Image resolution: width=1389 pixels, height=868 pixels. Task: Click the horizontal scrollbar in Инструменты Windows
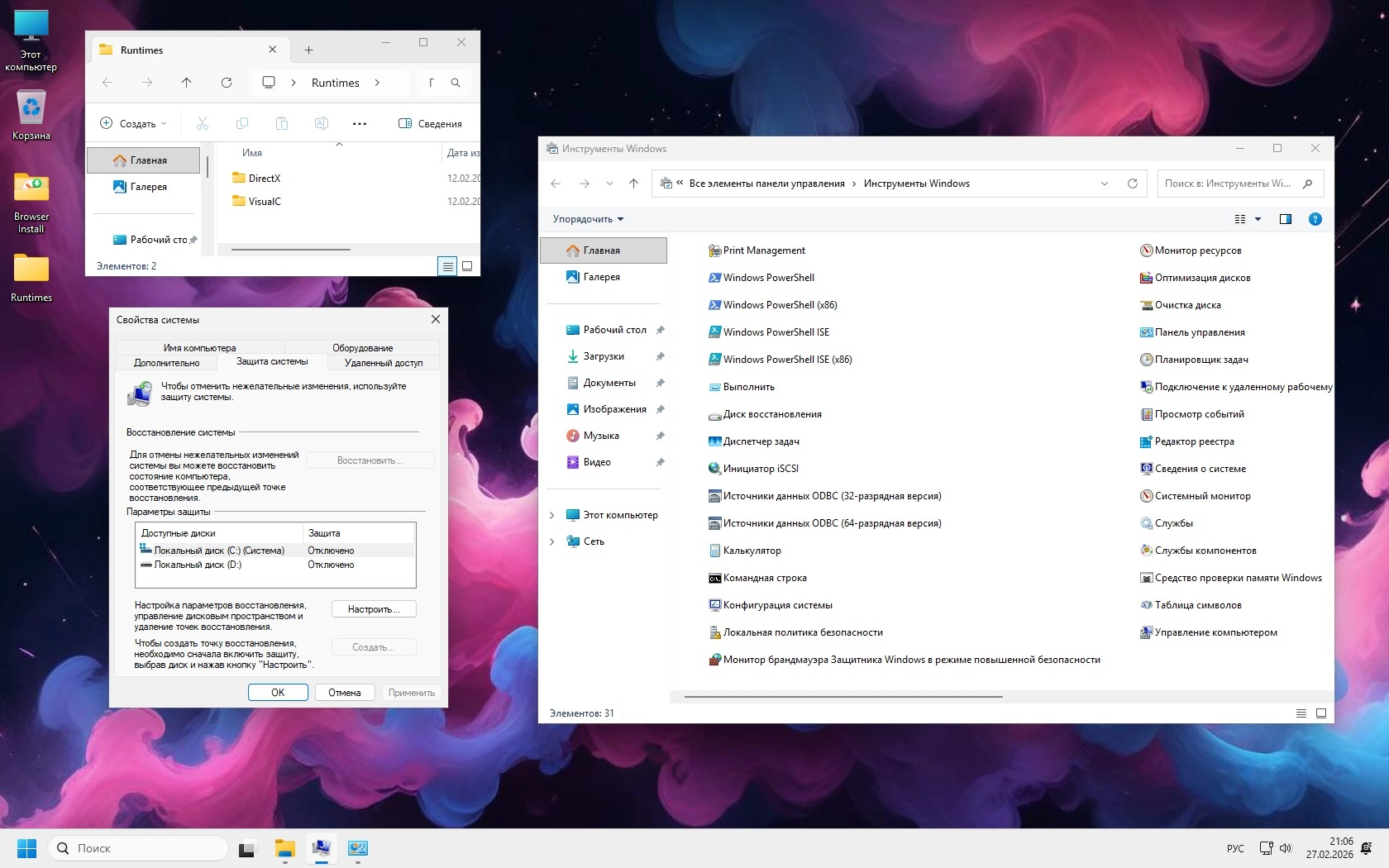tap(843, 697)
